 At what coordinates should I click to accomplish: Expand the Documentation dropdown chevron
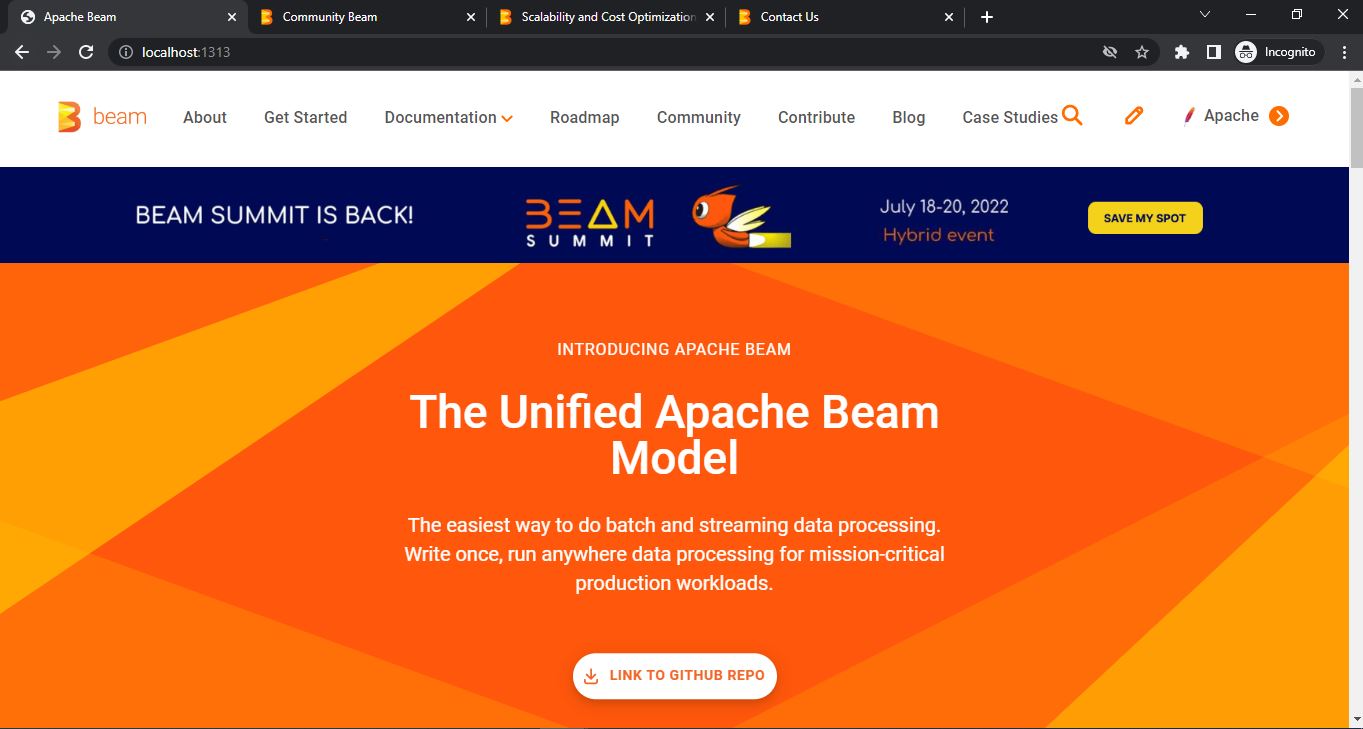(x=507, y=118)
